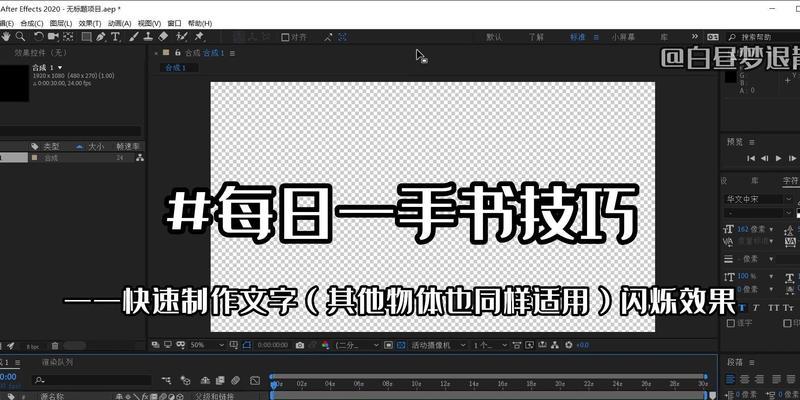The width and height of the screenshot is (800, 400).
Task: Open the show channel color icon
Action: 326,345
